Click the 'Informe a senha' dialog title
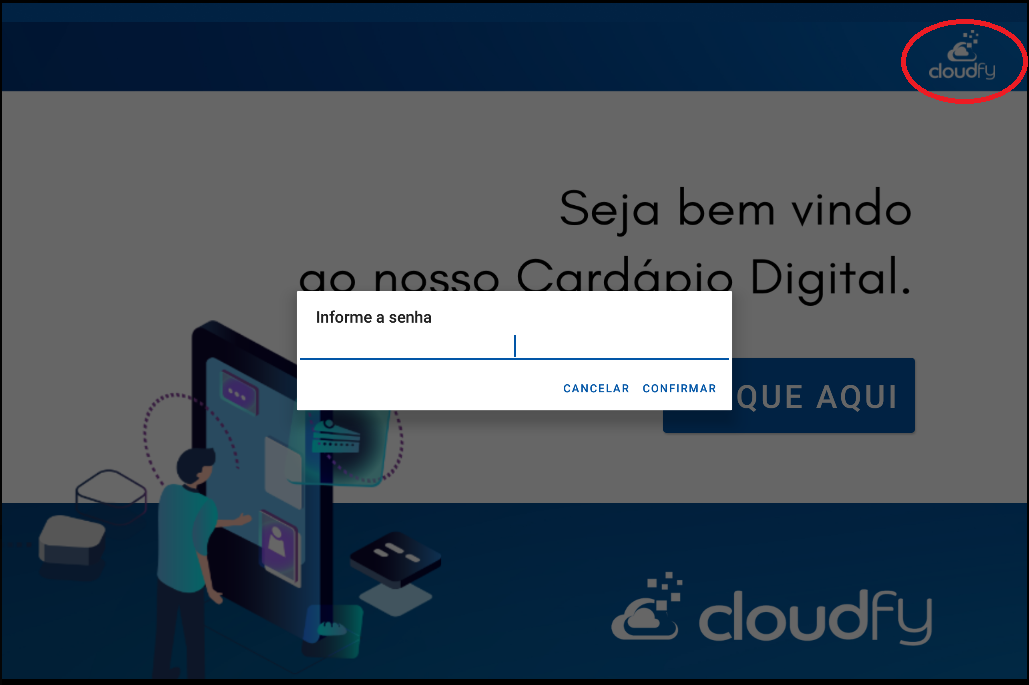Screen dimensions: 1029x685 pyautogui.click(x=373, y=318)
